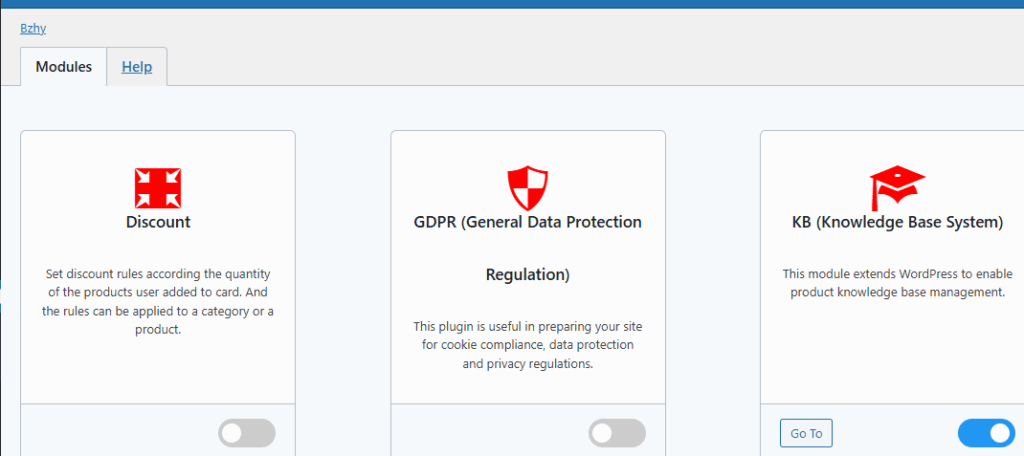Click the GDPR cookie compliance description
This screenshot has height=456, width=1024.
(x=528, y=345)
